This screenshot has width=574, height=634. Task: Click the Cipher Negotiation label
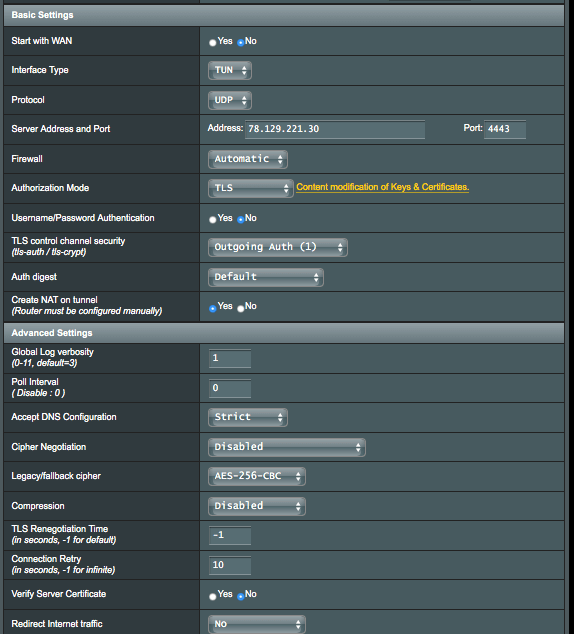pos(49,447)
